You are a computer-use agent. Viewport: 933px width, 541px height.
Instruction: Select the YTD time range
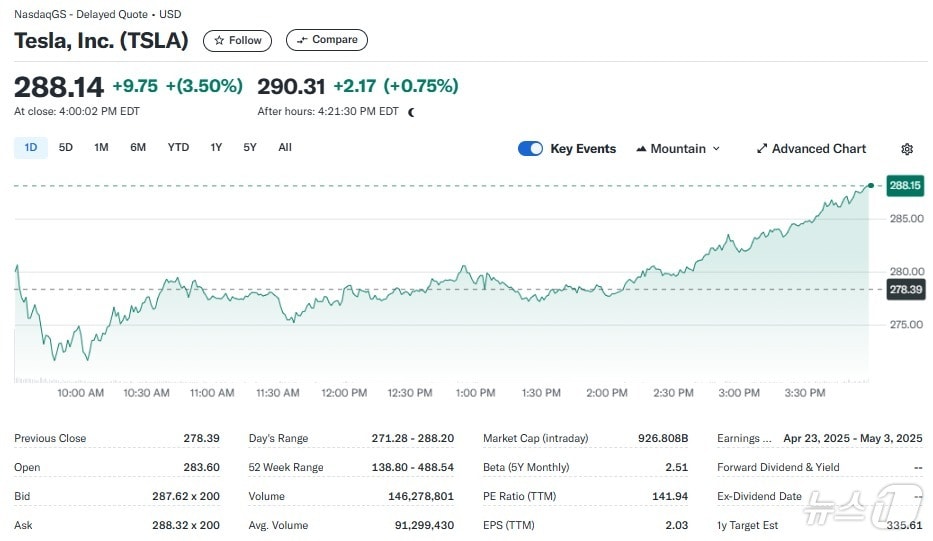[178, 148]
